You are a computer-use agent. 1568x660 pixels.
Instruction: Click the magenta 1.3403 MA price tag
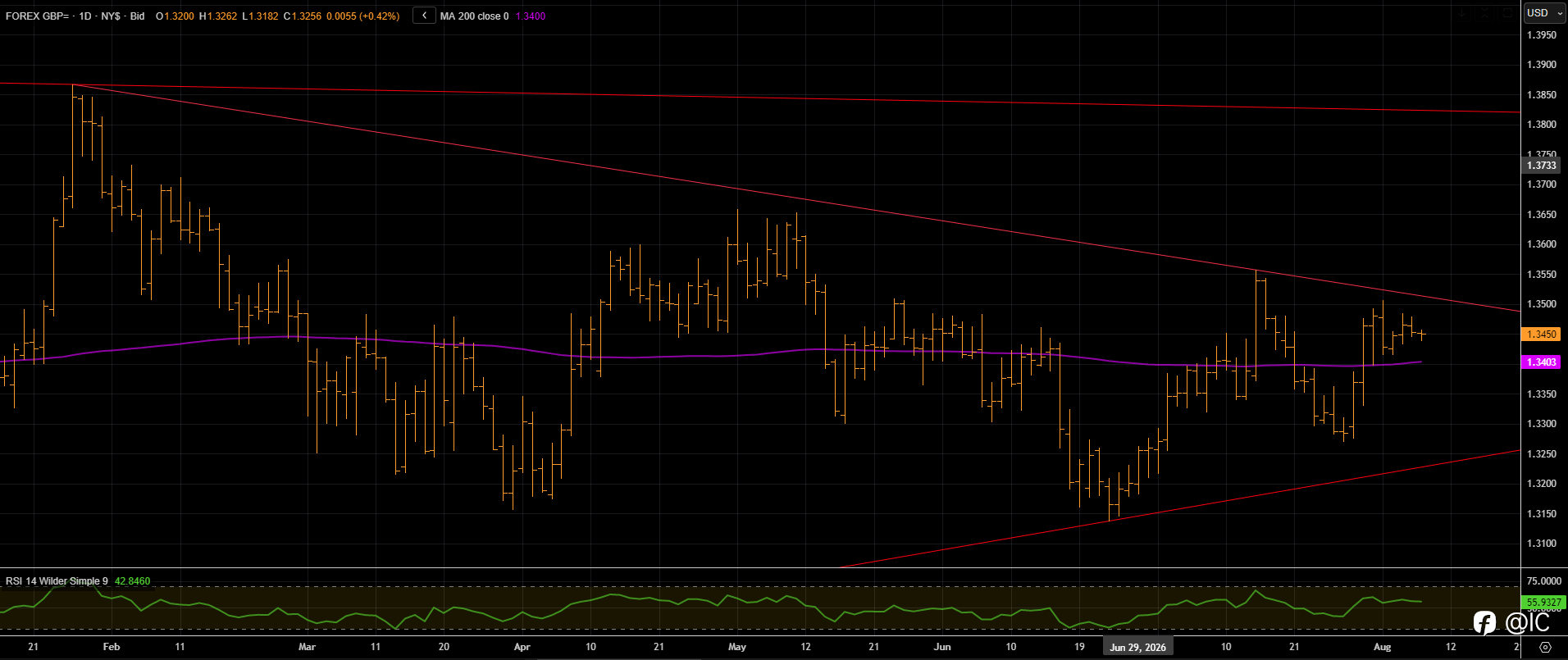point(1541,362)
